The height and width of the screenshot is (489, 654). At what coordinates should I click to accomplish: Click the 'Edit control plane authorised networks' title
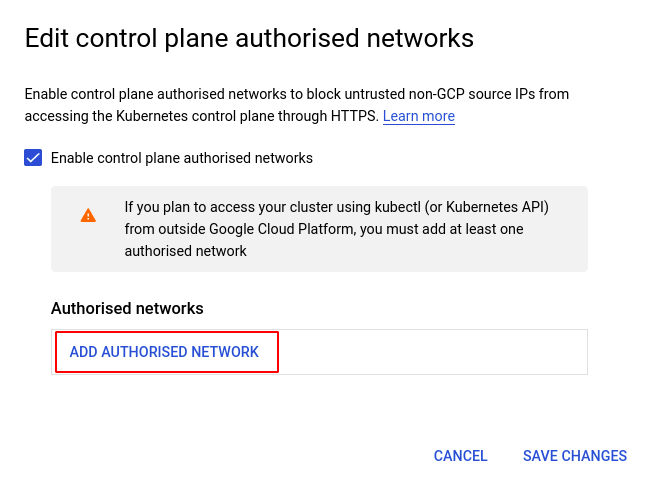pos(248,39)
